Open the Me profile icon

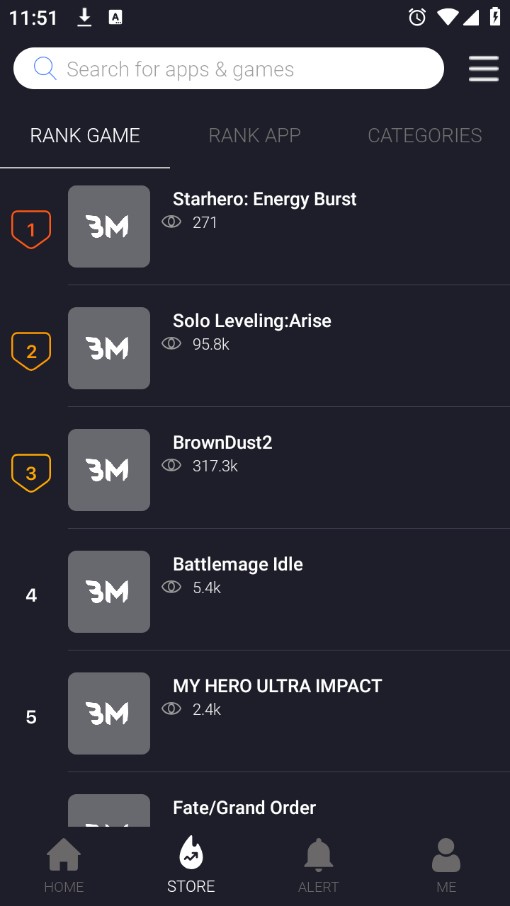[446, 855]
